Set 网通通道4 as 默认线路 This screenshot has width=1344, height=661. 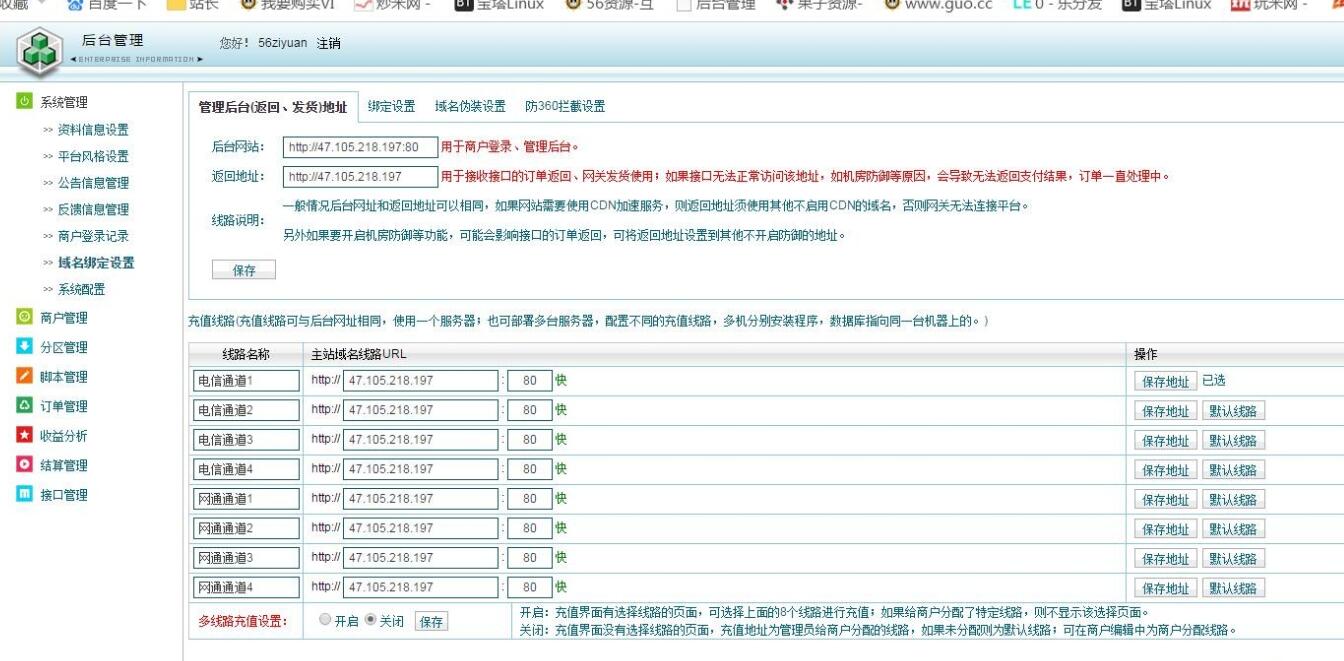(1233, 588)
